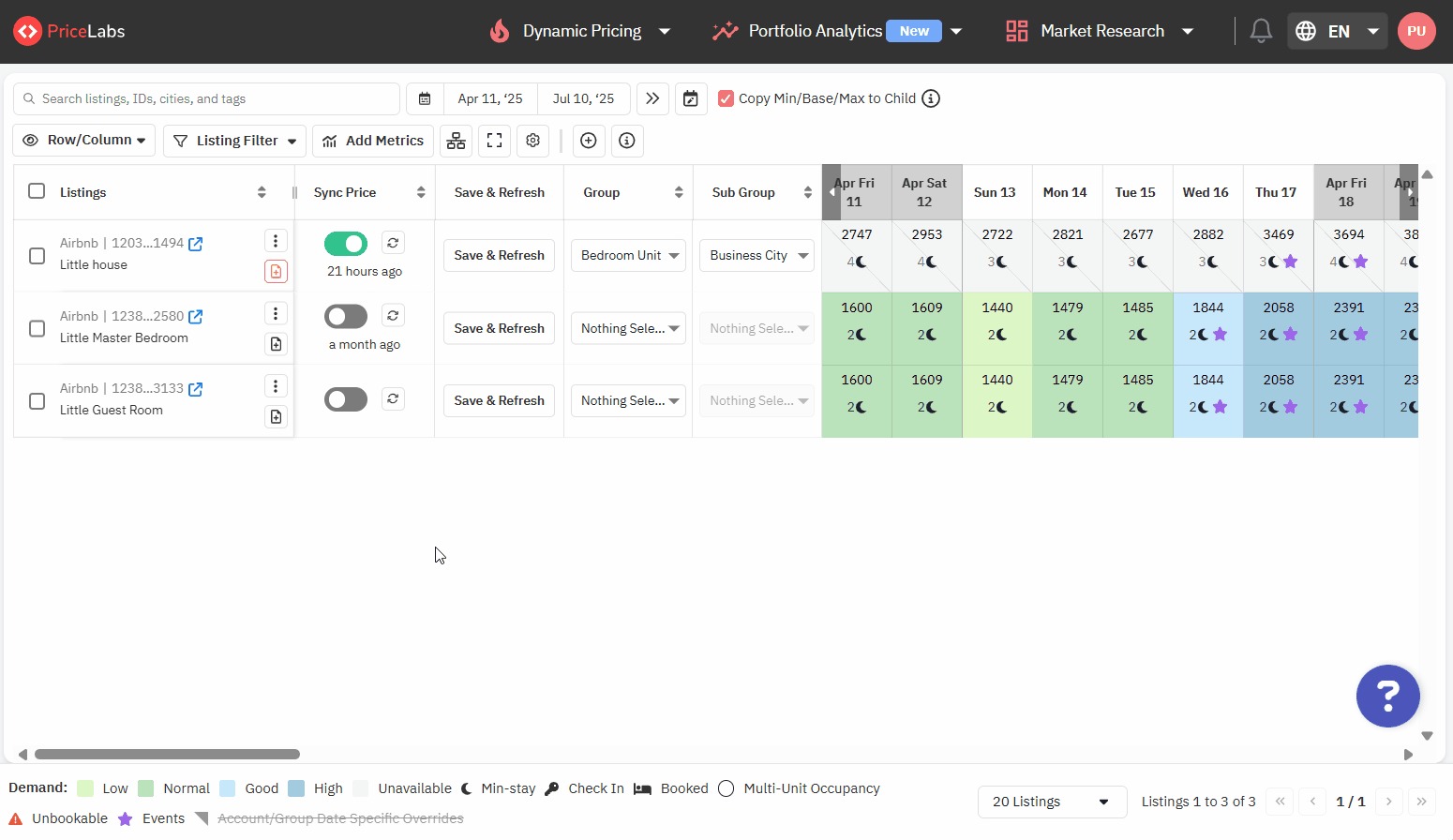Open the Dynamic Pricing menu
Image resolution: width=1453 pixels, height=840 pixels.
[x=580, y=31]
